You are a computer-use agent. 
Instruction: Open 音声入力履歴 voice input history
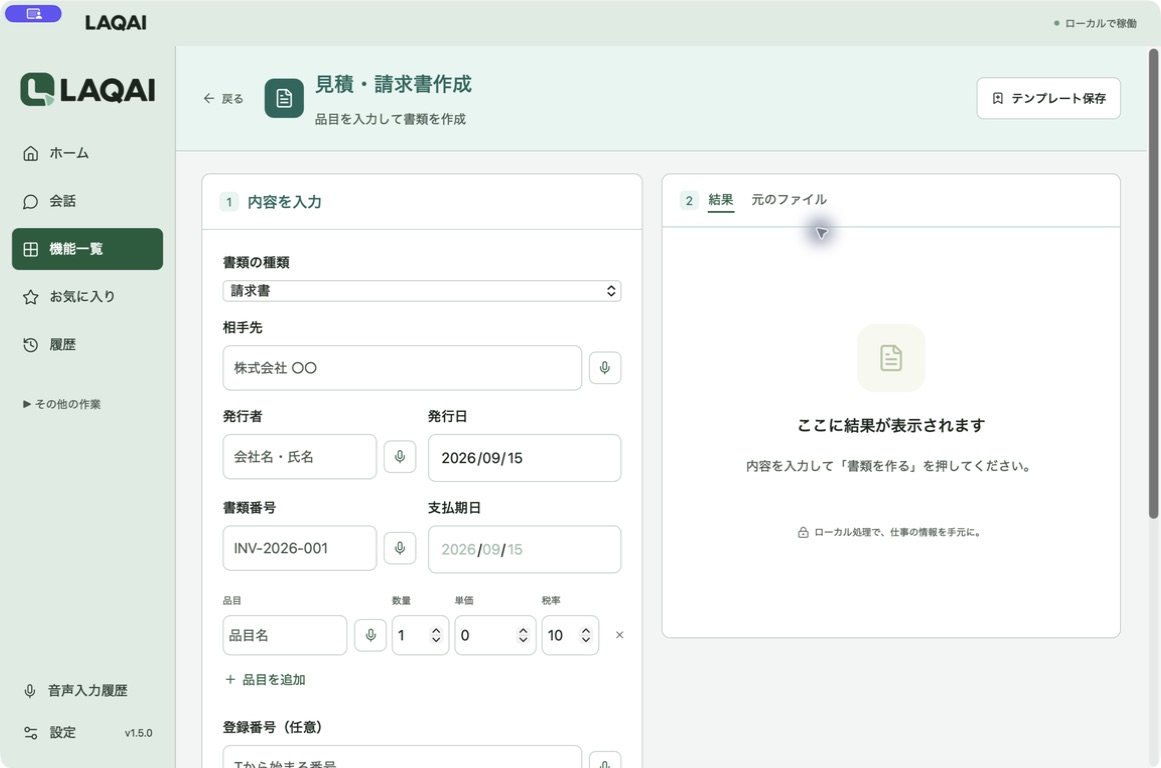pyautogui.click(x=76, y=690)
